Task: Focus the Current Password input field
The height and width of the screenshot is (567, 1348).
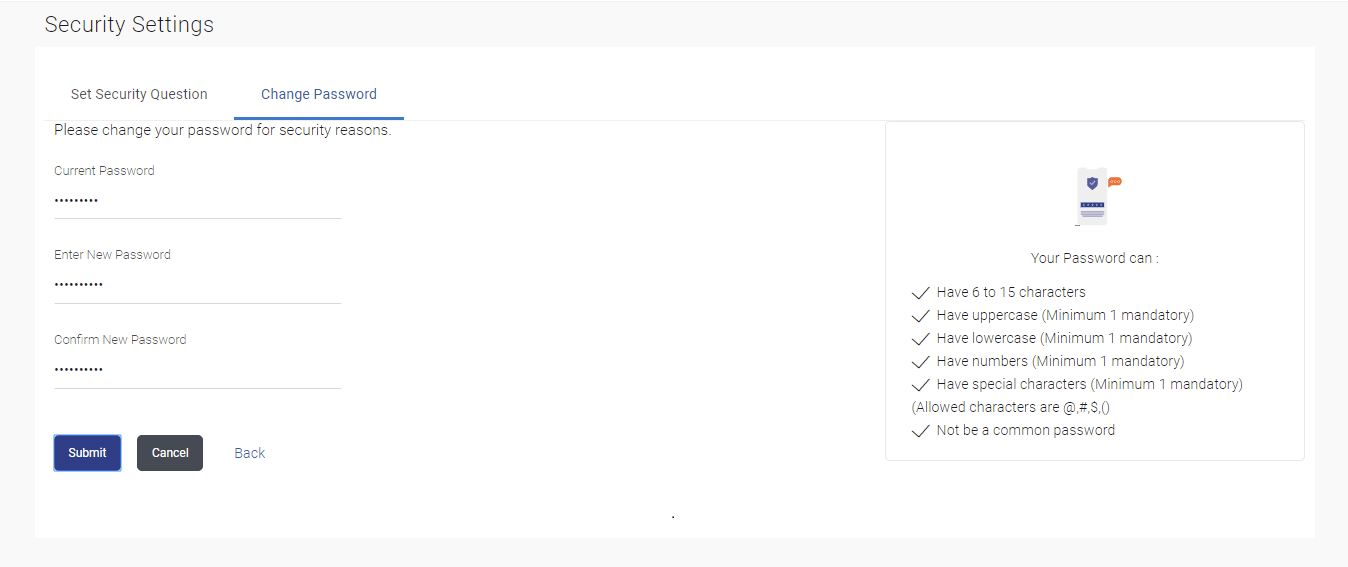Action: [x=197, y=201]
